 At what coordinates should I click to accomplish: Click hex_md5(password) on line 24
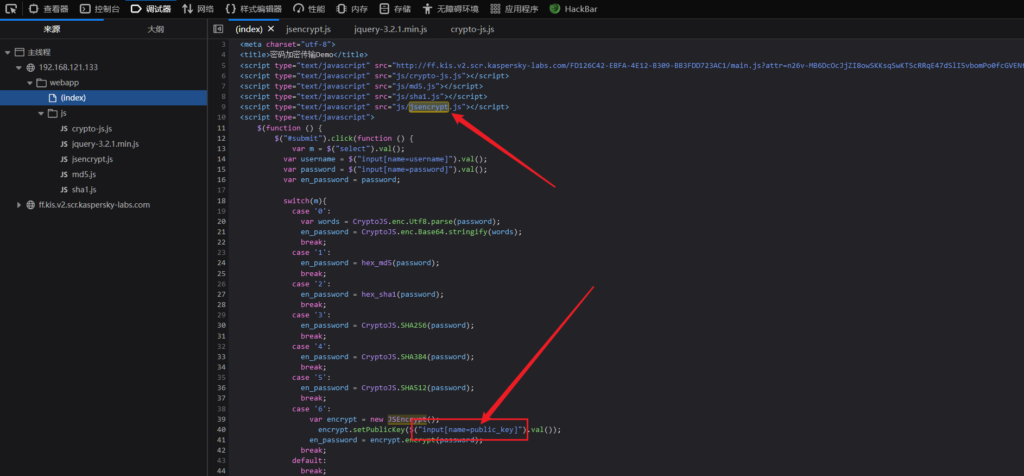point(400,263)
